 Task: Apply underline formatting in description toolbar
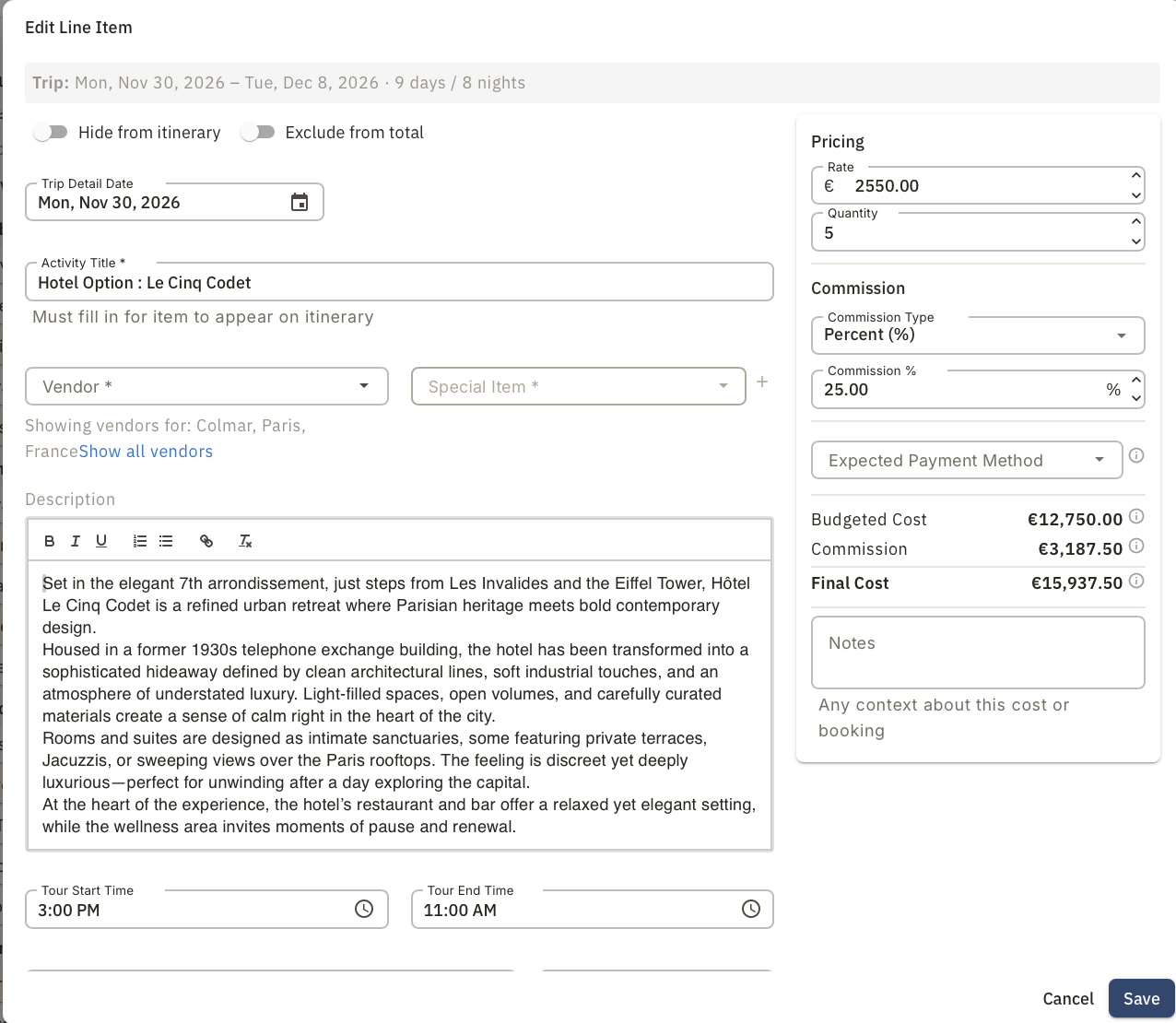pyautogui.click(x=101, y=541)
